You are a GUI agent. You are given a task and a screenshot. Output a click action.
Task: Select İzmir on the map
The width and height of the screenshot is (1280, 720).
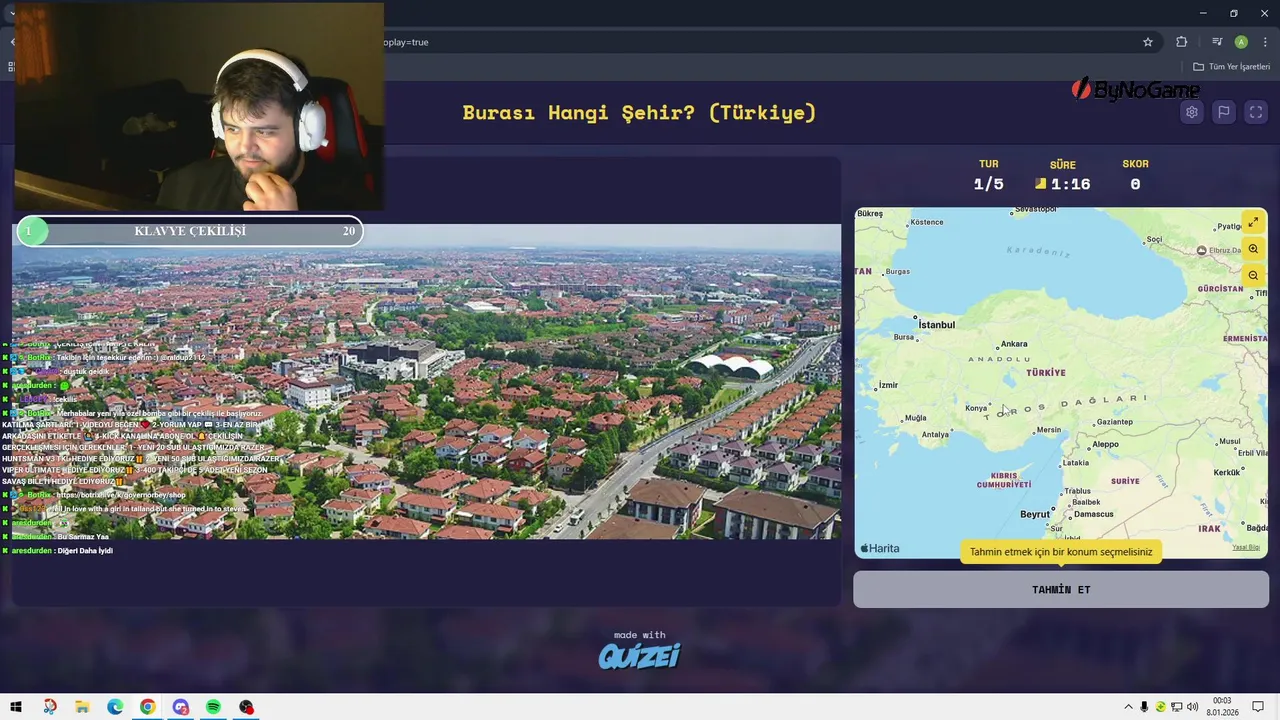pos(888,385)
